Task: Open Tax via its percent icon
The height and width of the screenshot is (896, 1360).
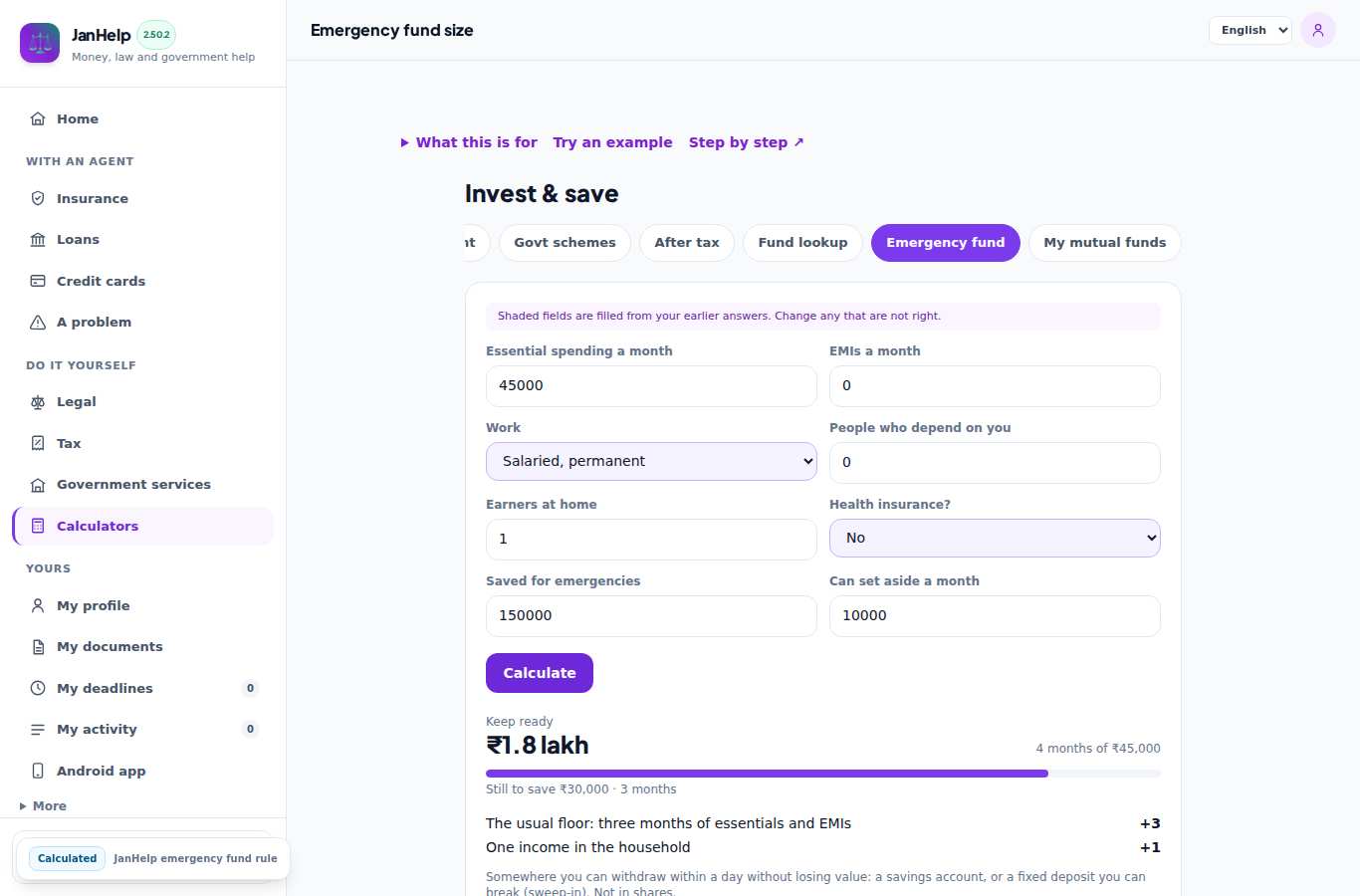Action: point(38,443)
